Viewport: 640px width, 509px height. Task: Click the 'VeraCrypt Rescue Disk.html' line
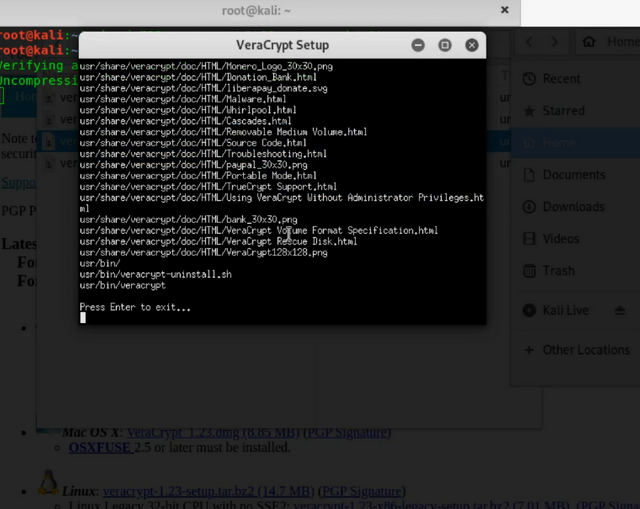[x=218, y=242]
